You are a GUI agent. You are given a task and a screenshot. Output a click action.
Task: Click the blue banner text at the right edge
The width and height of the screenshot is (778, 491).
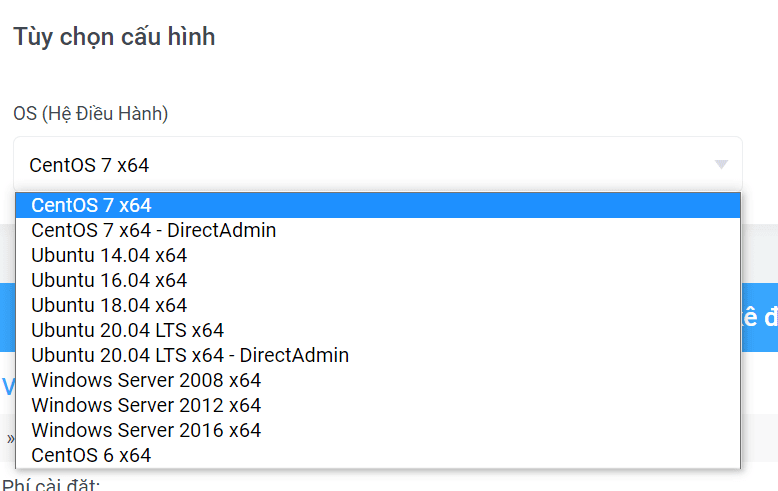coord(760,317)
